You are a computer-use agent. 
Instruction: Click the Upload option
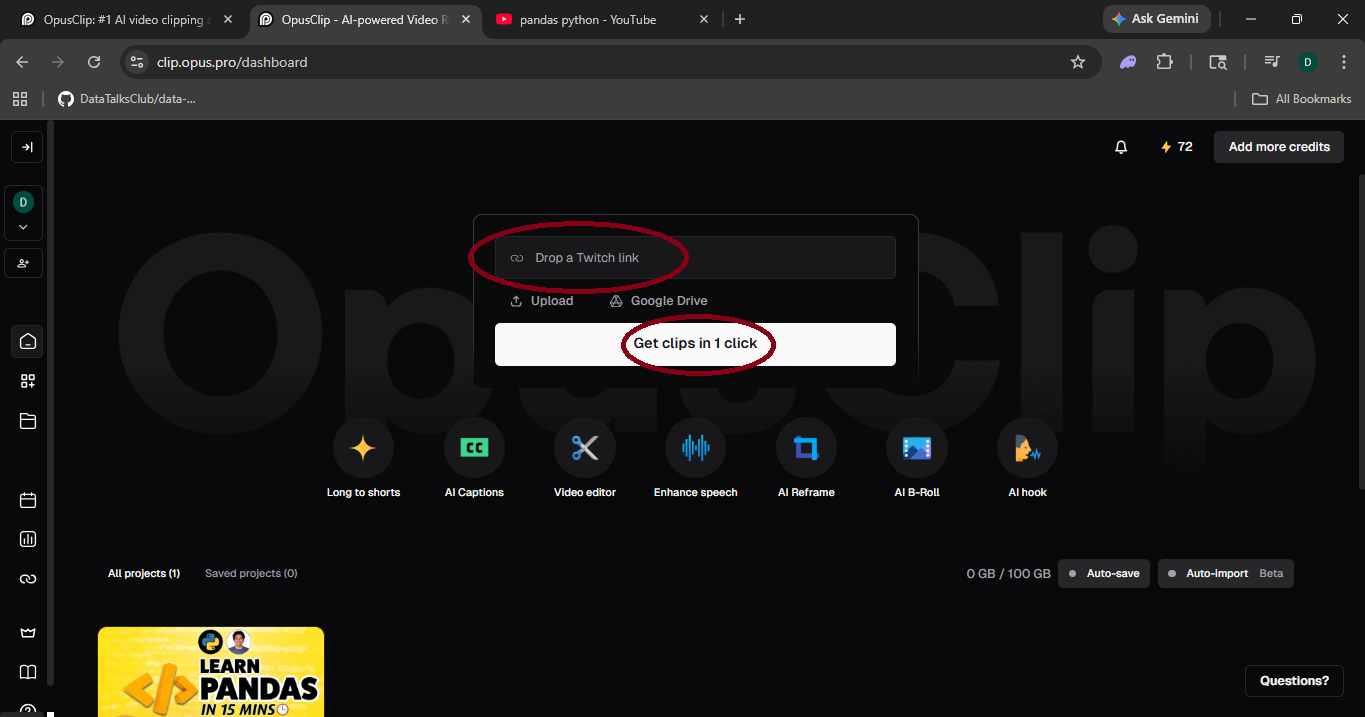(x=541, y=301)
